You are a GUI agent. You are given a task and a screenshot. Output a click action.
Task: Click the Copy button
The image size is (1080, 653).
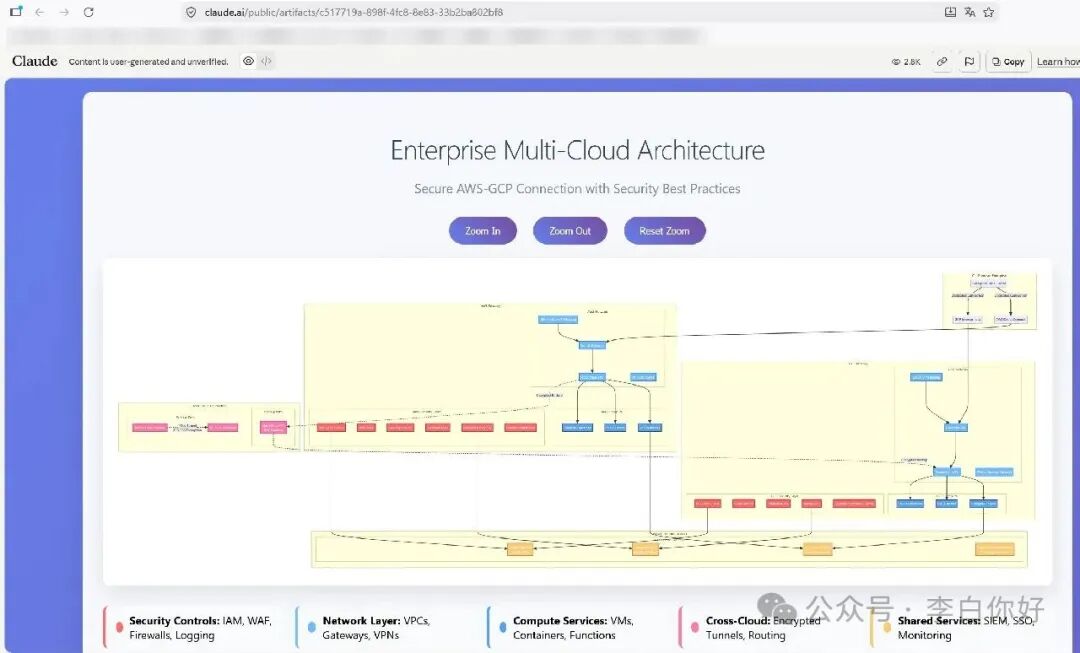pos(1008,62)
